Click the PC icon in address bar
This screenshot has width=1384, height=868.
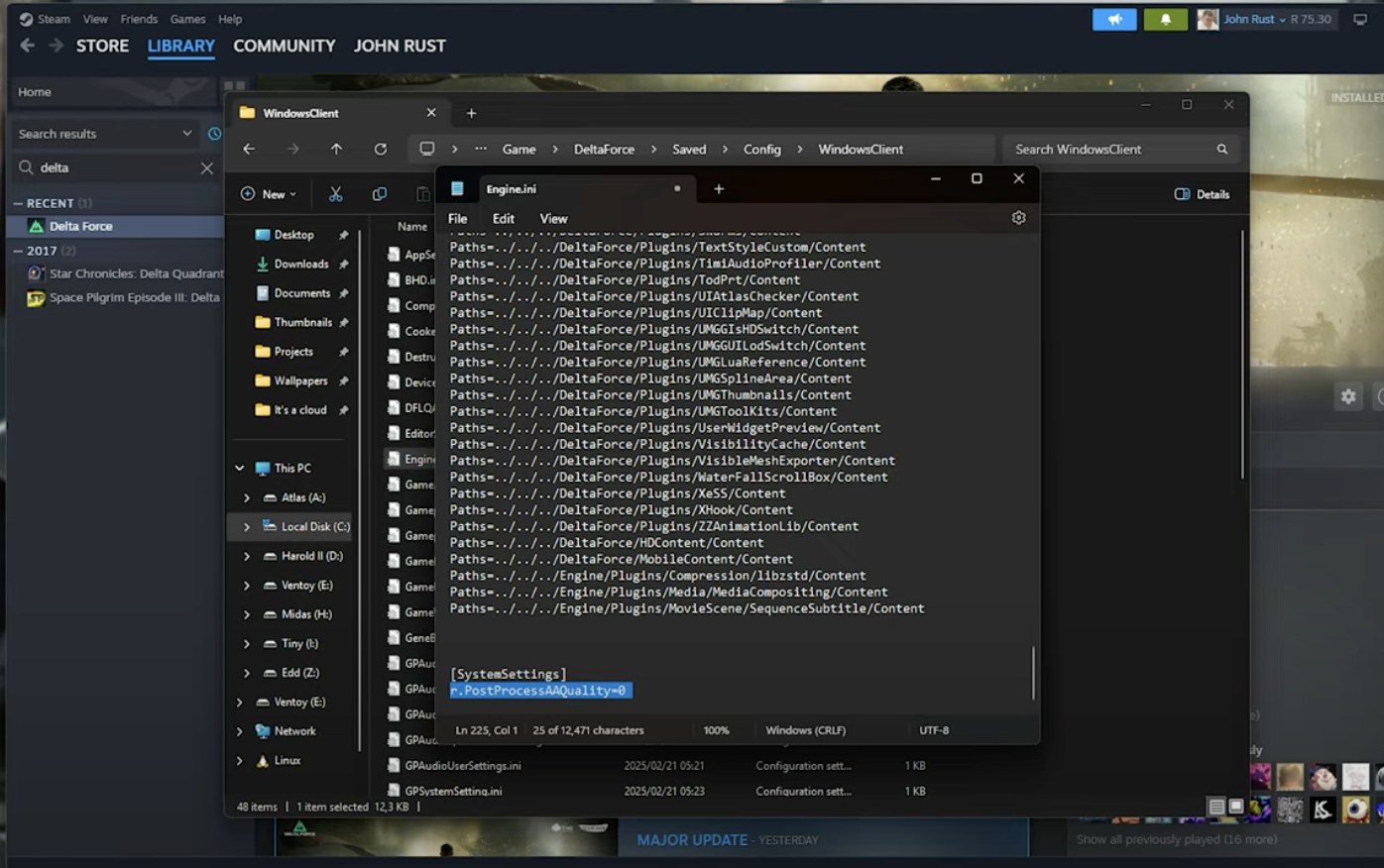click(x=426, y=149)
